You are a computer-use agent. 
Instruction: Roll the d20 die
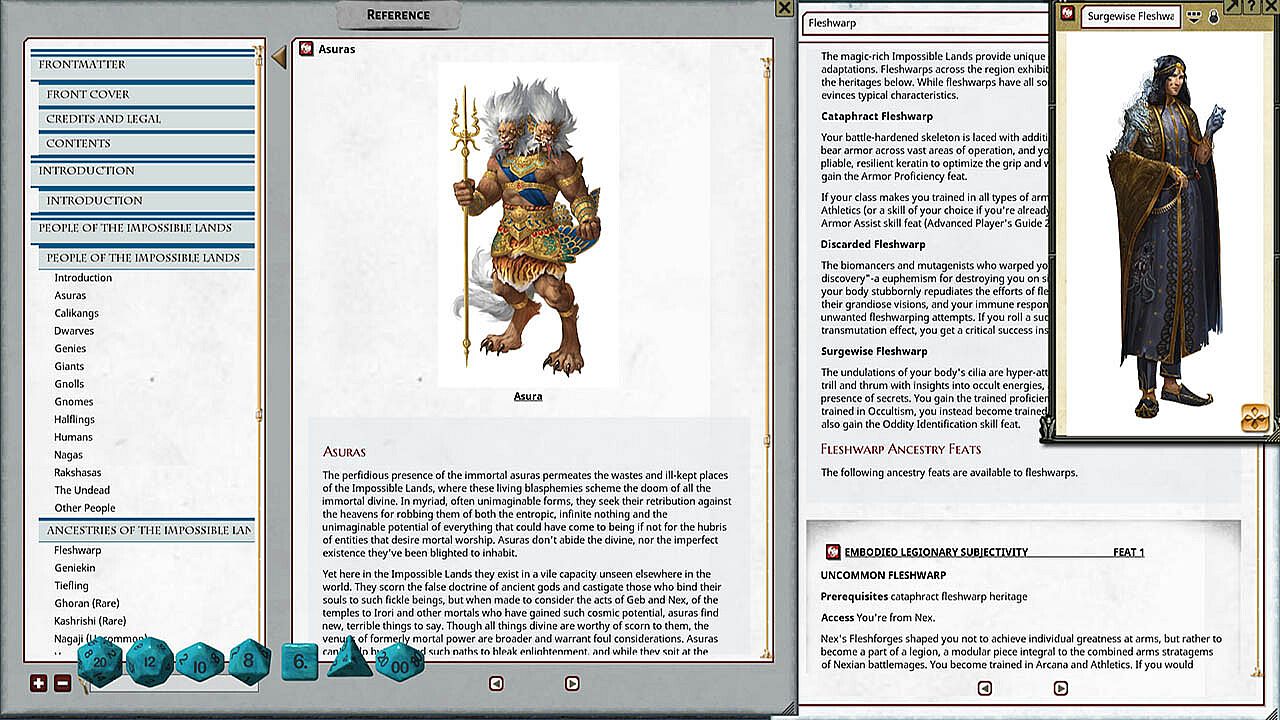click(x=99, y=662)
